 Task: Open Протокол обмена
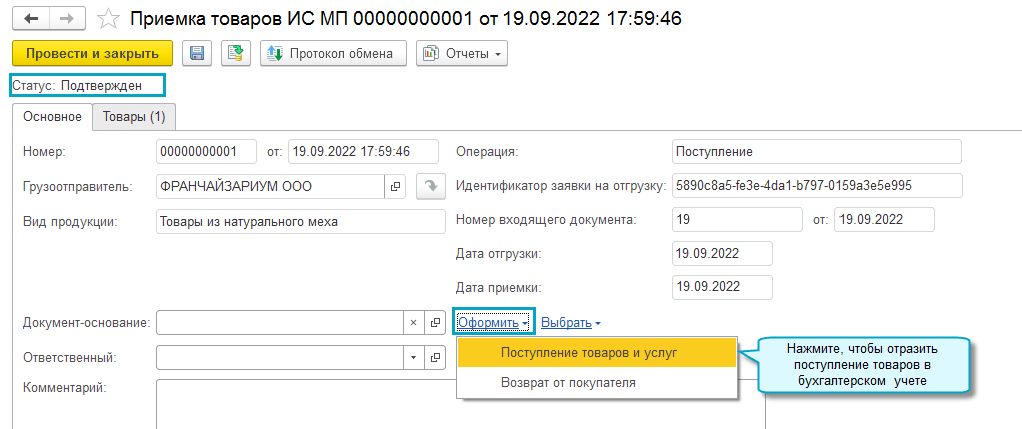tap(333, 53)
